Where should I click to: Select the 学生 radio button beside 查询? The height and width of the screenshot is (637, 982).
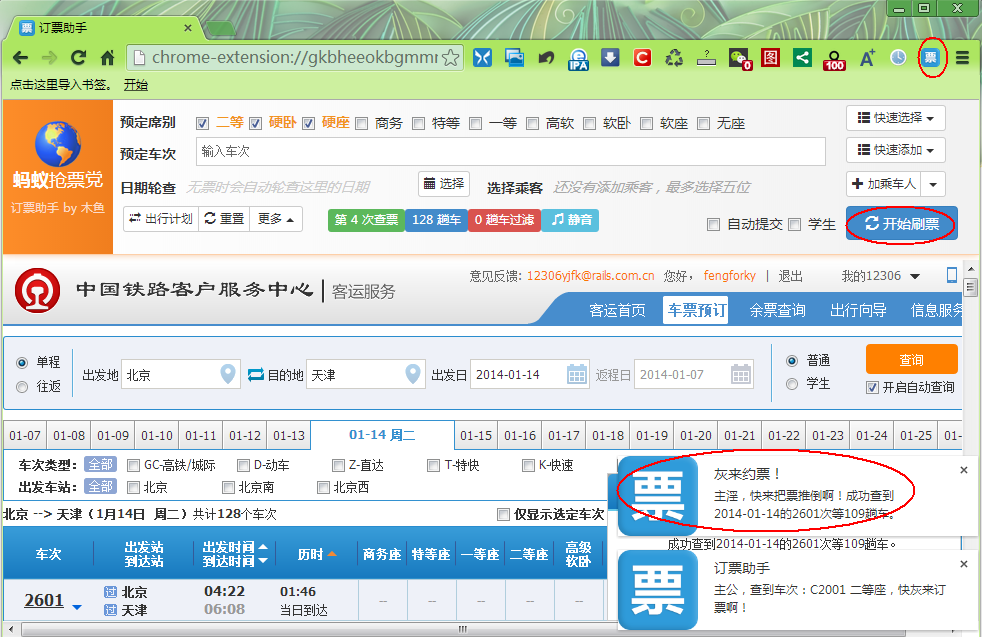coord(792,383)
